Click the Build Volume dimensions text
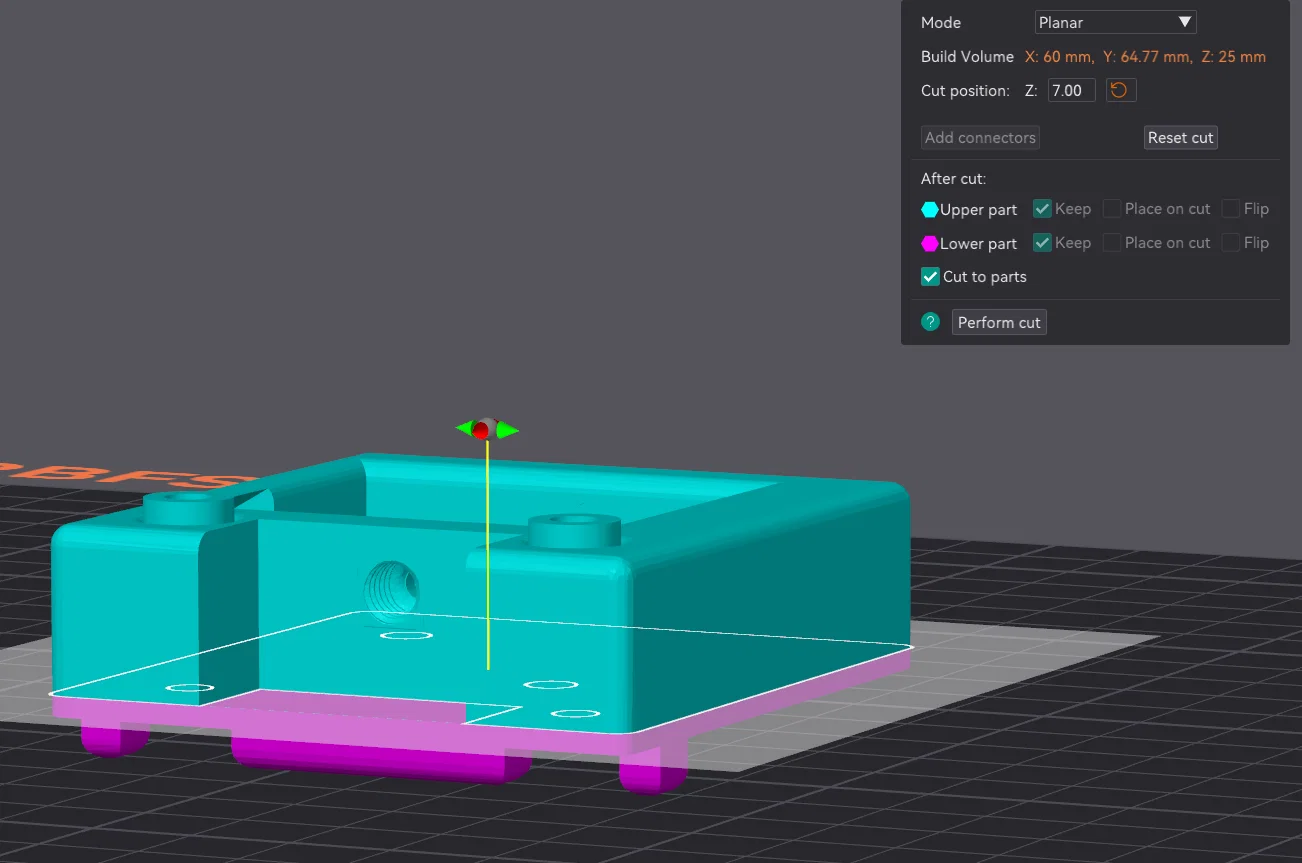Viewport: 1302px width, 863px height. [1145, 57]
